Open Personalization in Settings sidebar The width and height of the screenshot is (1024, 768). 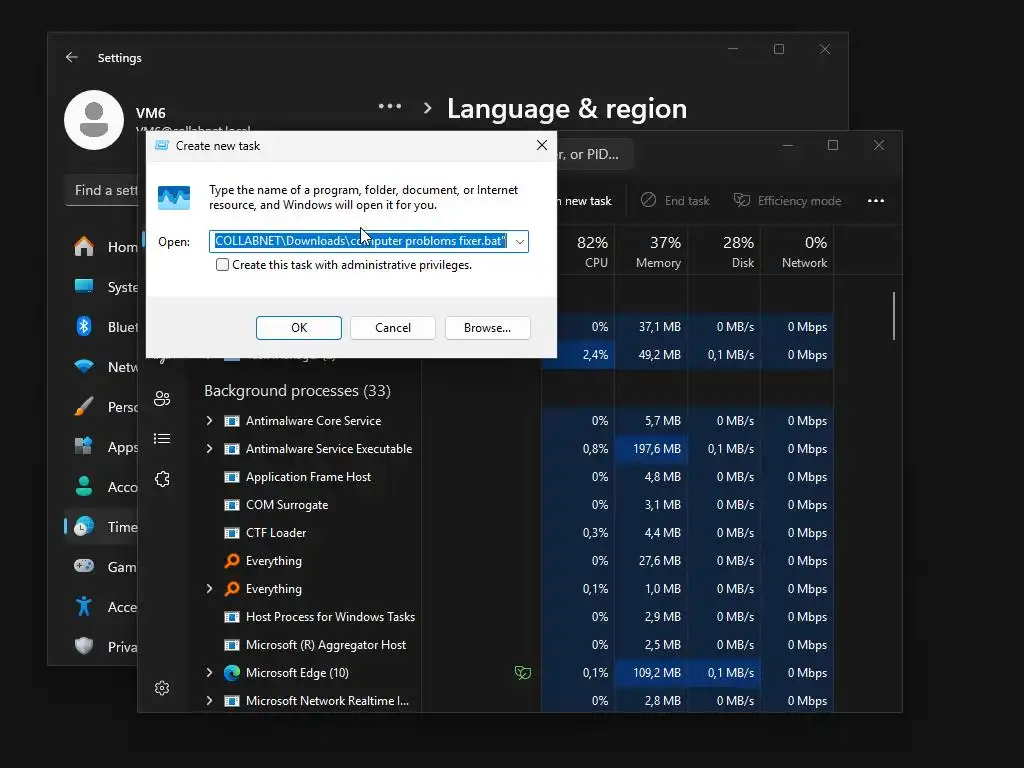104,407
